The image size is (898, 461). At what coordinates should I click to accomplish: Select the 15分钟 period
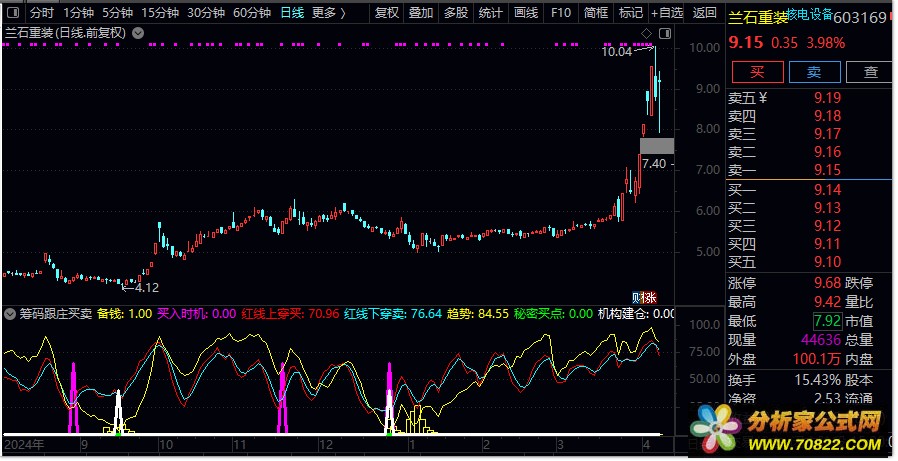click(x=160, y=13)
